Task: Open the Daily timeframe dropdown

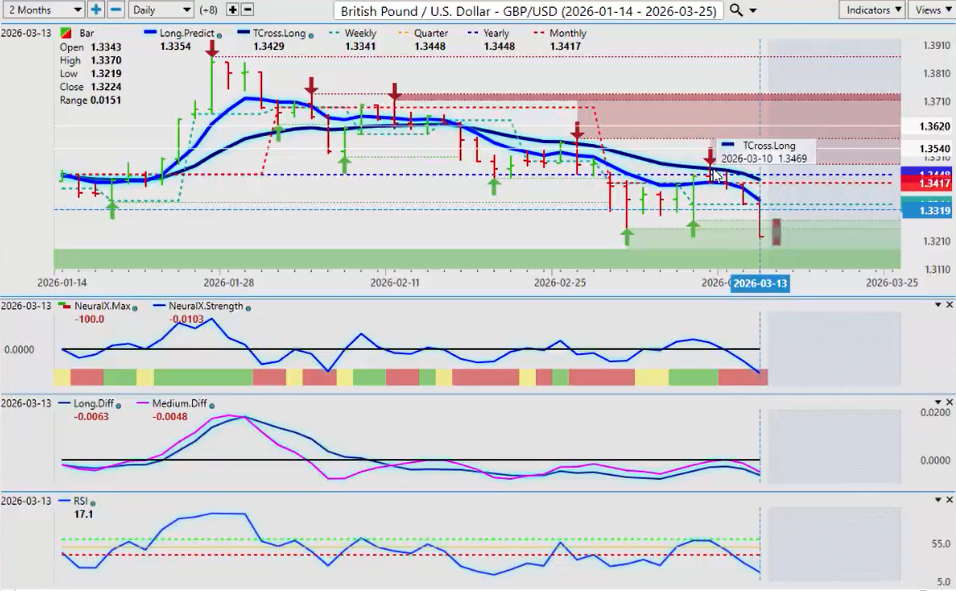Action: [x=160, y=9]
